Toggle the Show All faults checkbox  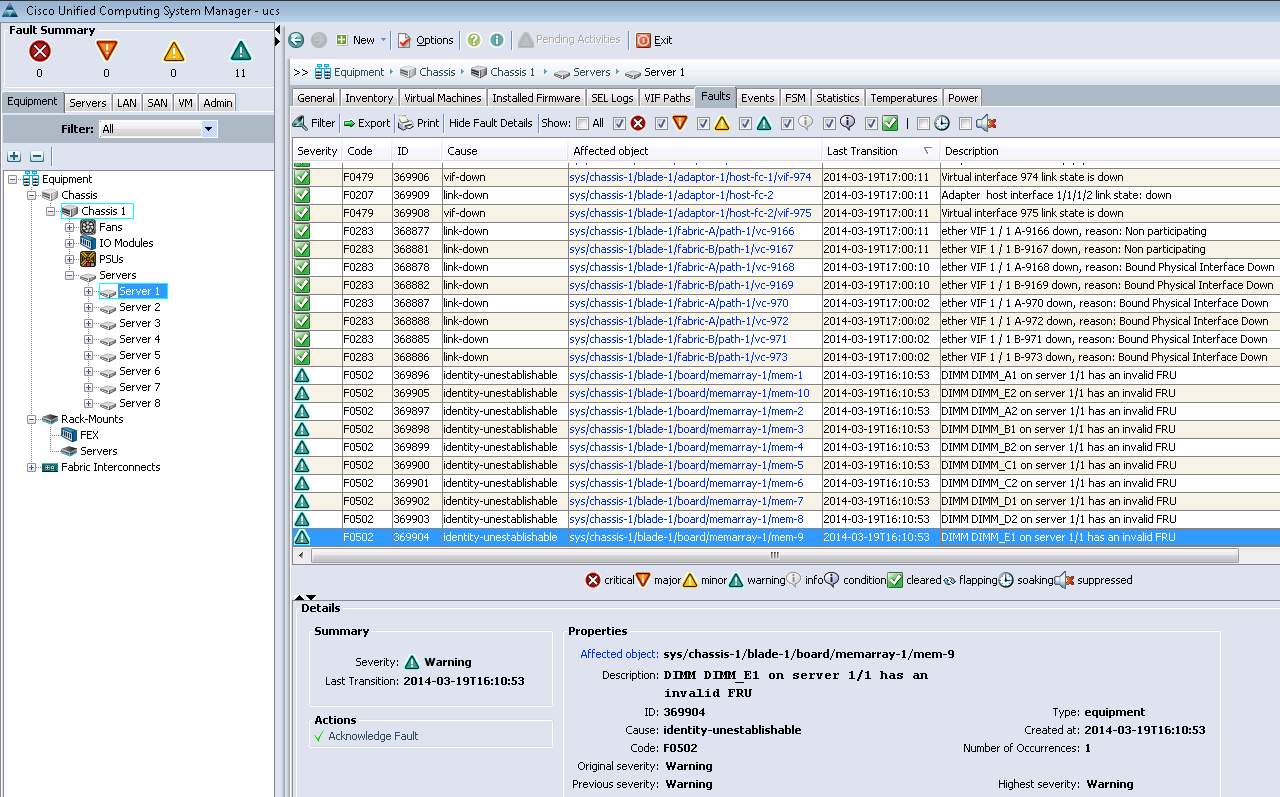click(x=582, y=124)
